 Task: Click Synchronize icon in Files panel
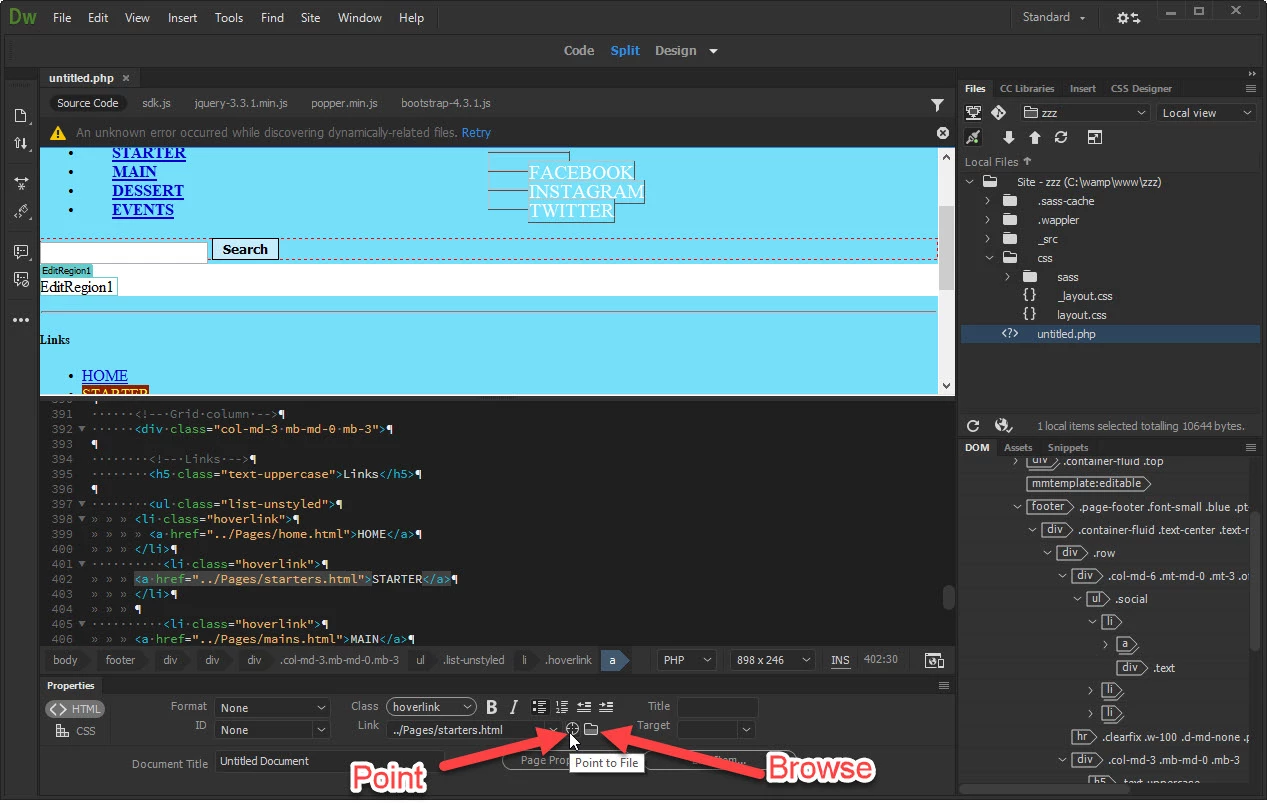tap(1061, 138)
